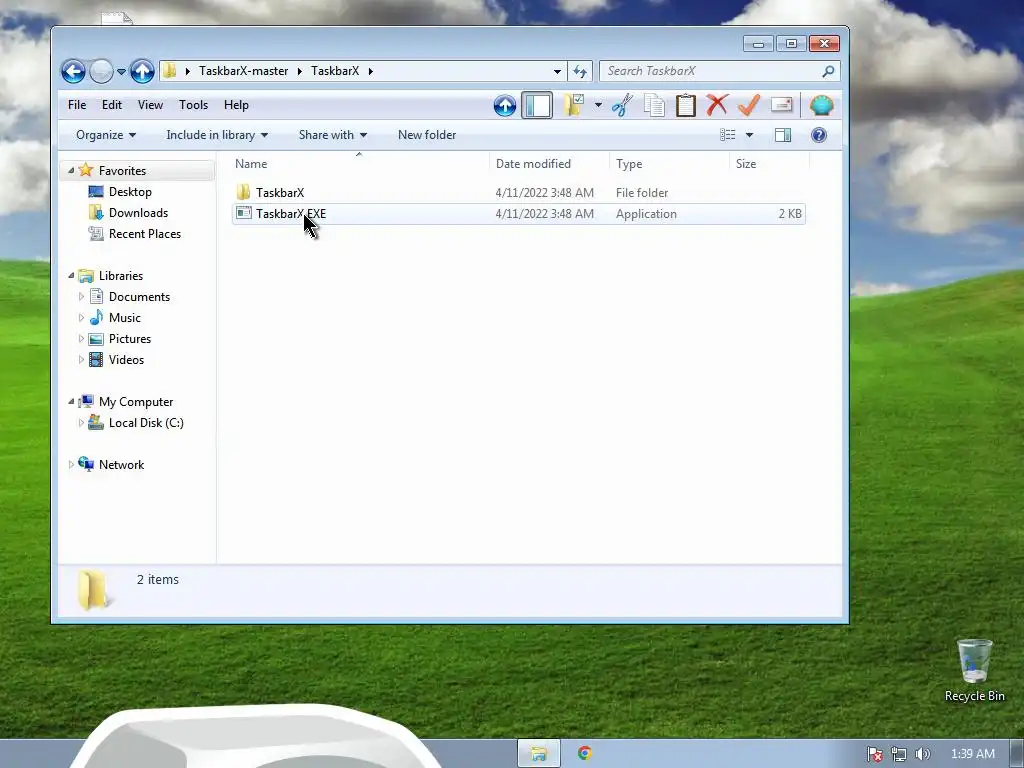Collapse the Libraries group
This screenshot has height=768, width=1024.
point(71,276)
